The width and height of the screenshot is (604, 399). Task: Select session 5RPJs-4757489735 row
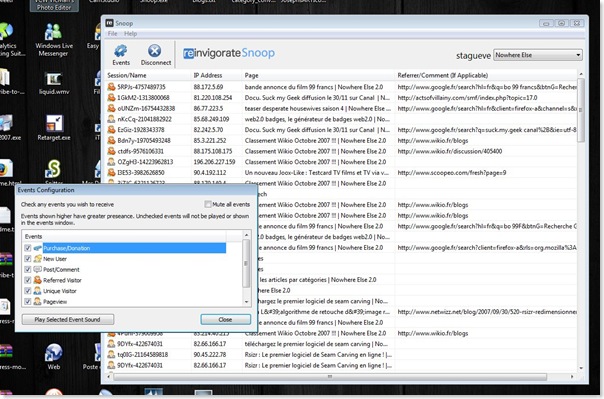341,87
